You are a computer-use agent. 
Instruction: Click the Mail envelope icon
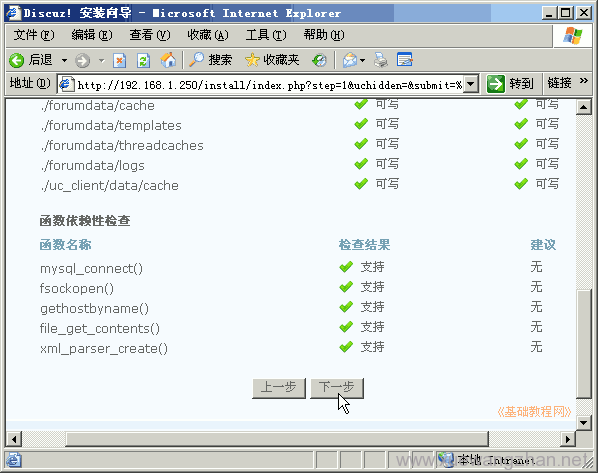350,60
